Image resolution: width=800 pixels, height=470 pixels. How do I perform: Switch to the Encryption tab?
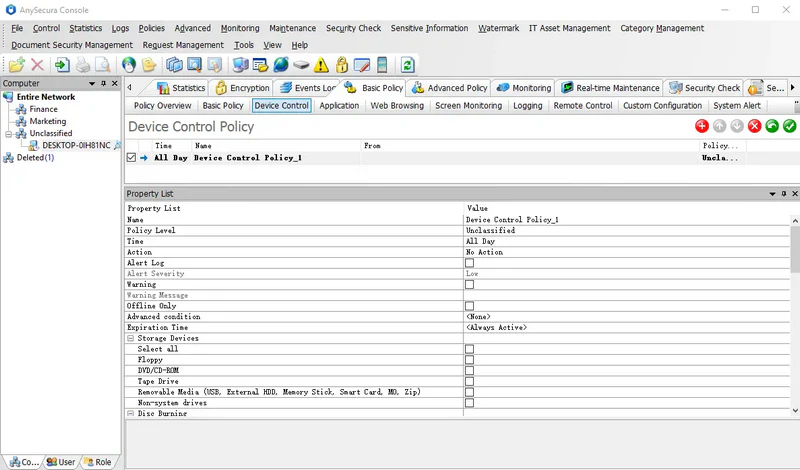(242, 88)
